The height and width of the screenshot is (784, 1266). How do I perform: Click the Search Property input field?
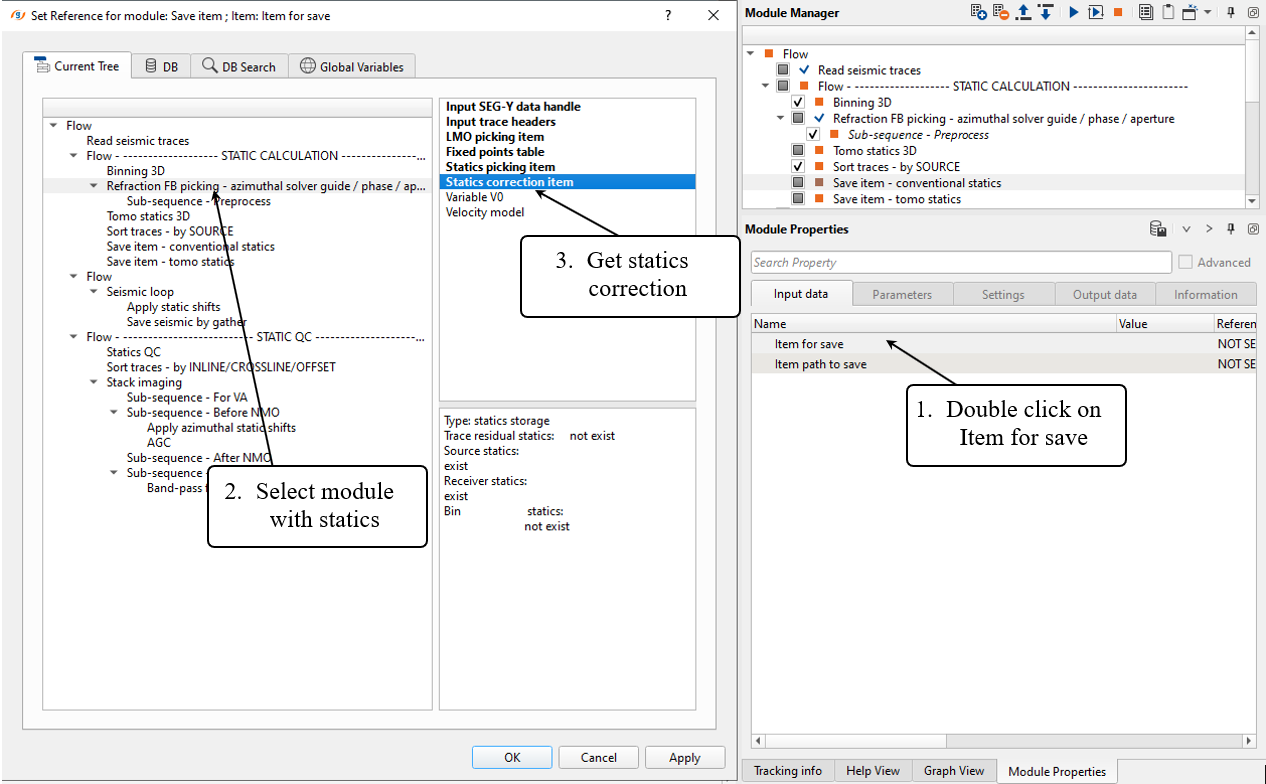[x=960, y=262]
